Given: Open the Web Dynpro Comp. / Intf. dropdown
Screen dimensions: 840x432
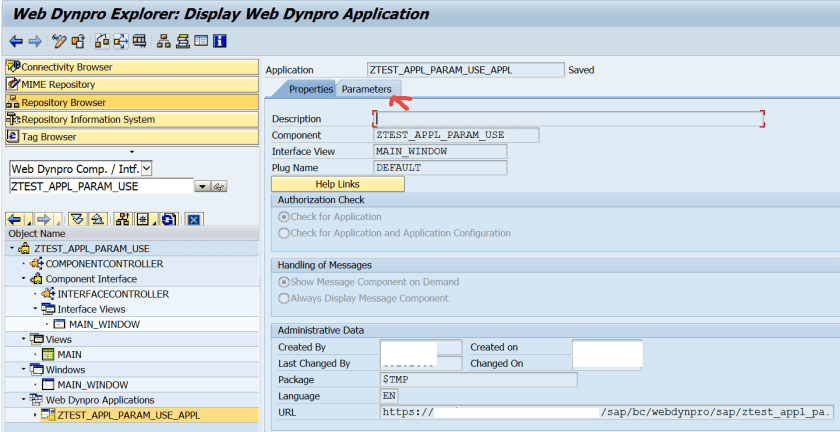Looking at the screenshot, I should pos(147,169).
